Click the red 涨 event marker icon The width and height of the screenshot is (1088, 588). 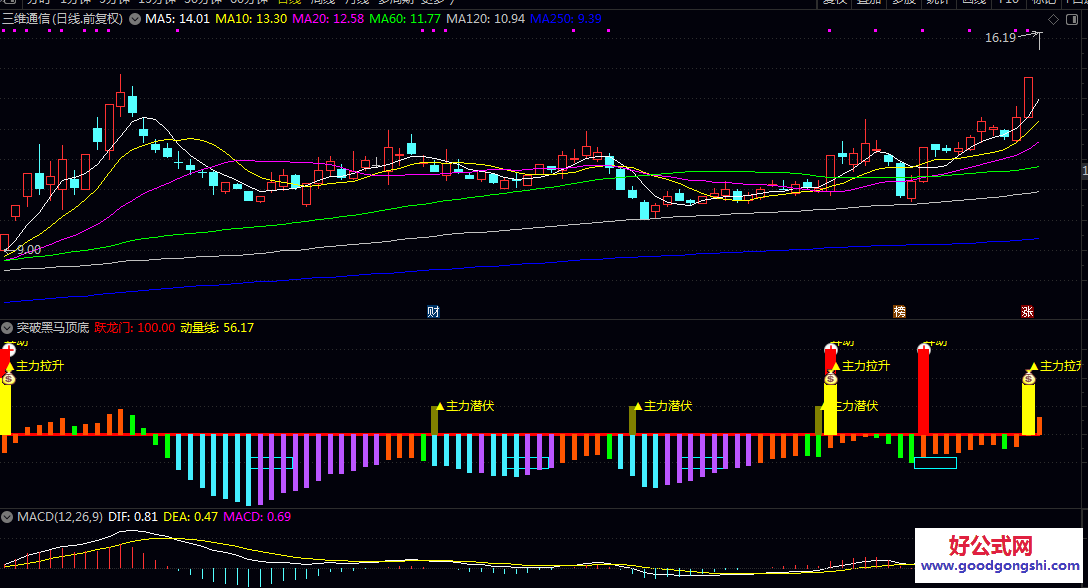[x=1027, y=311]
